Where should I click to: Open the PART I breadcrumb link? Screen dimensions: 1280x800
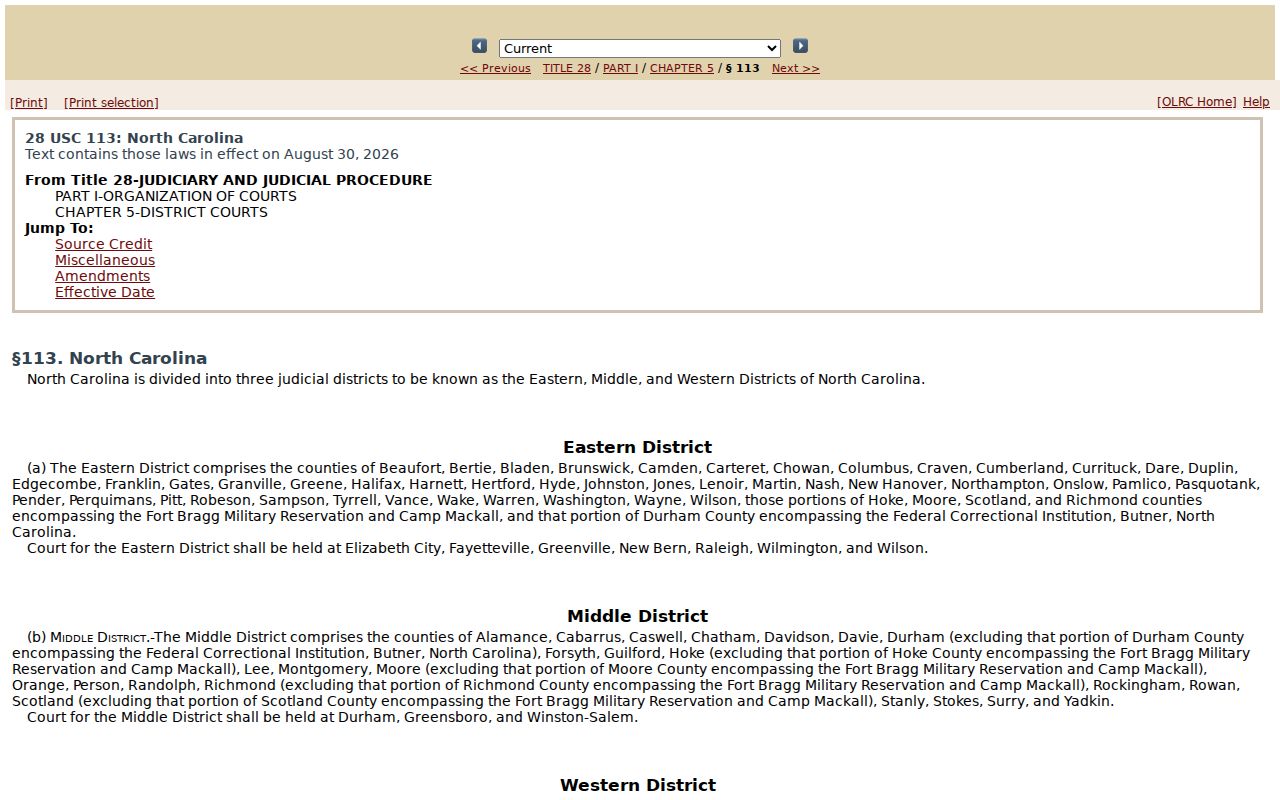(x=620, y=69)
